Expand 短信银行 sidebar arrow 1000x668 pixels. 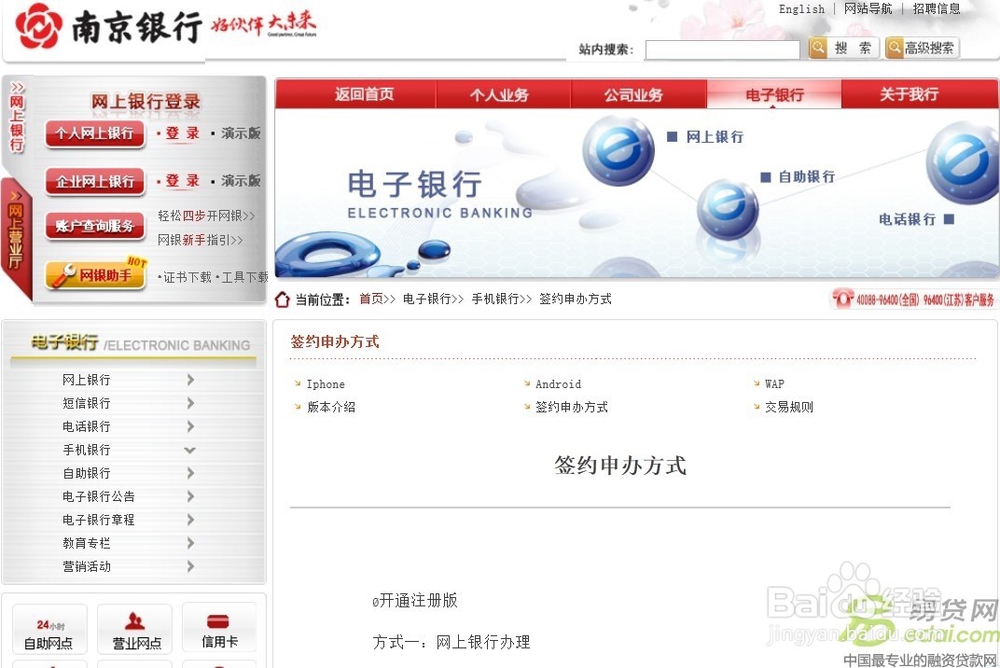coord(191,403)
